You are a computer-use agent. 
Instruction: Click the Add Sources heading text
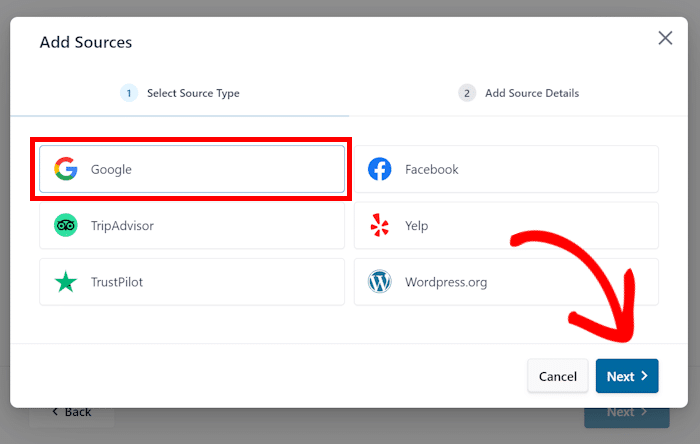click(x=86, y=42)
